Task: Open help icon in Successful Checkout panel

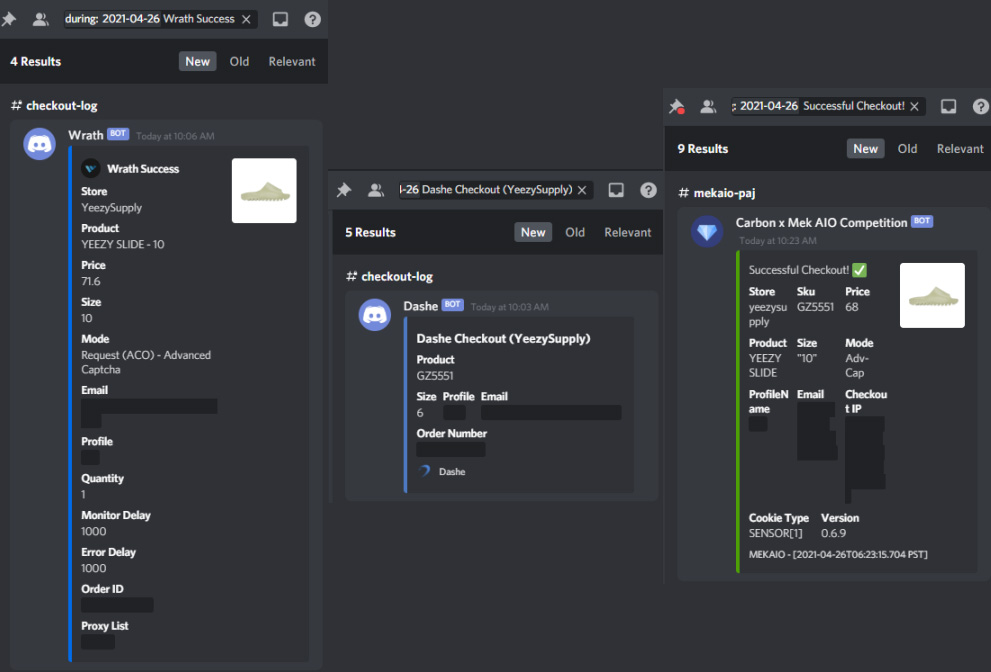Action: (980, 106)
